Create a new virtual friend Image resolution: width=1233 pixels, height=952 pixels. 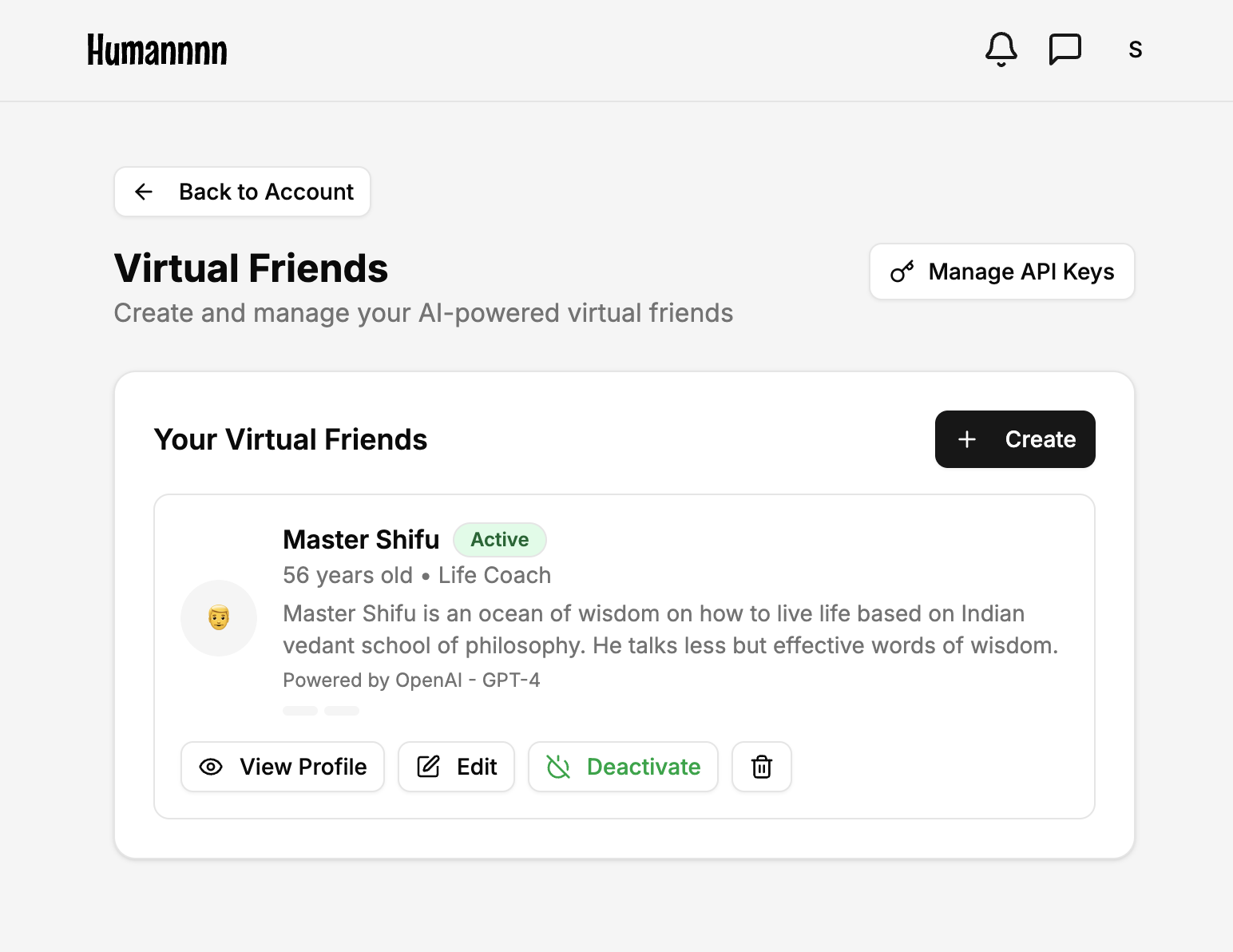tap(1015, 439)
